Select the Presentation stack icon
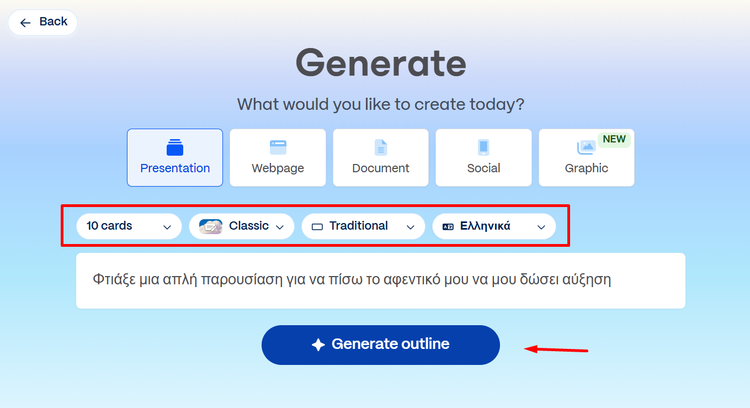 175,147
